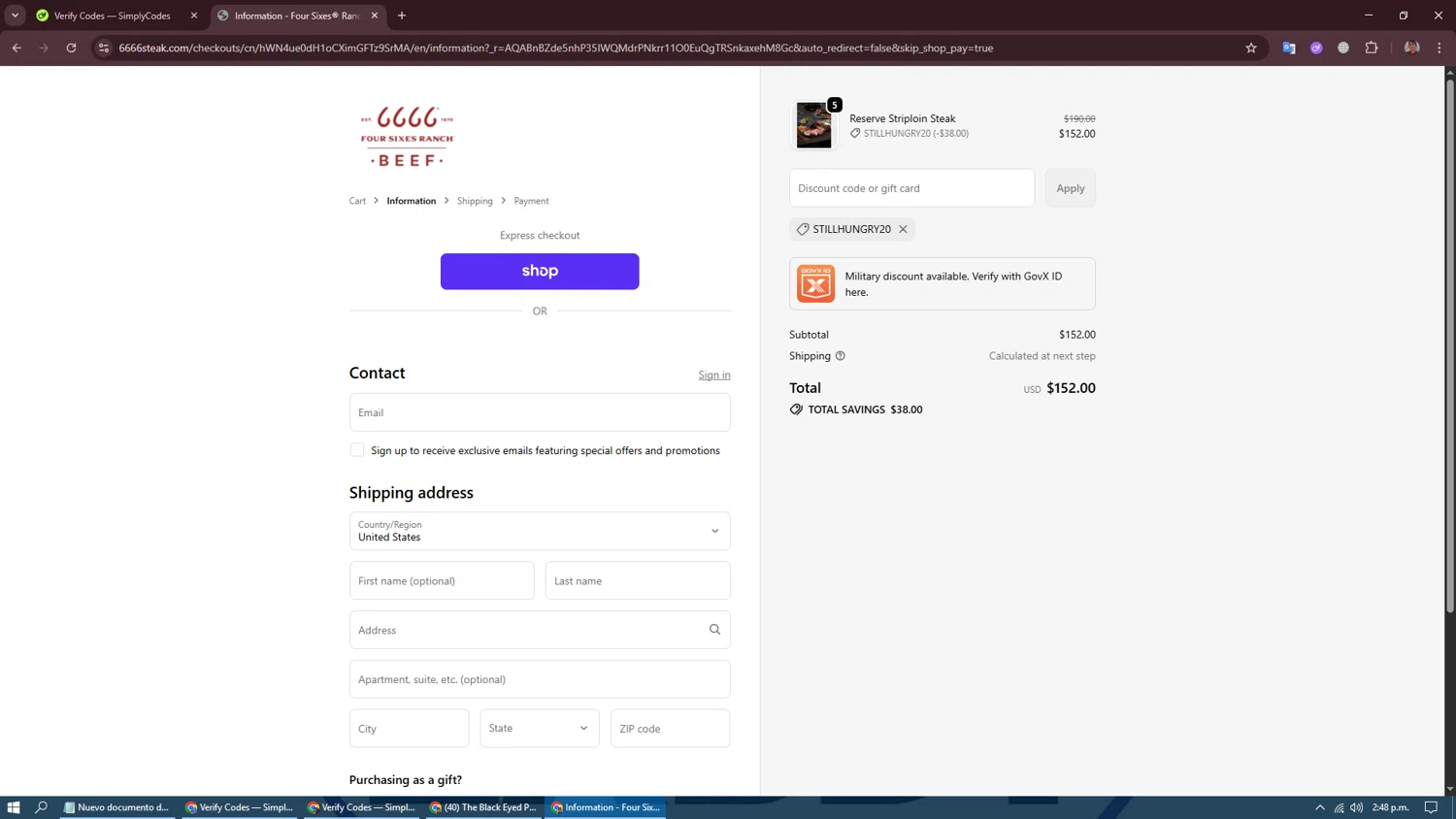
Task: Open the Four Sixes Ranch Beef logo
Action: tap(407, 136)
